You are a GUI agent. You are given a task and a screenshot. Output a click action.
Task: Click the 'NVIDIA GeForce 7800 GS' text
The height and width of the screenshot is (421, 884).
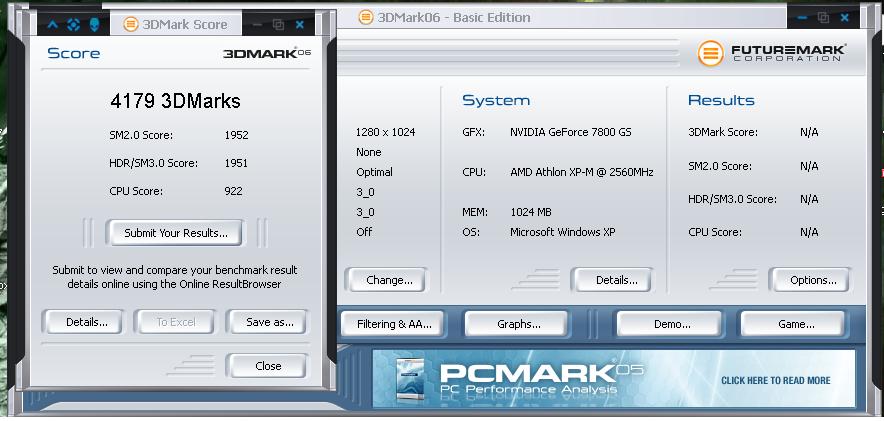571,132
